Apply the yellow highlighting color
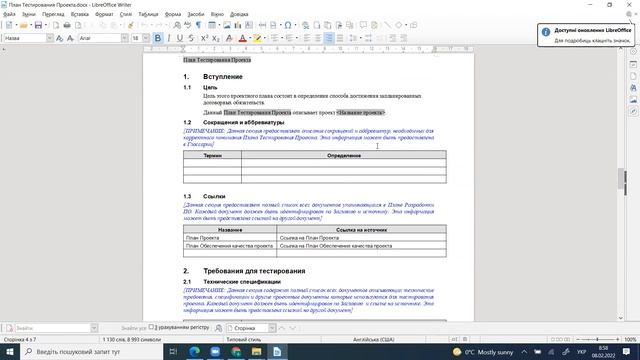Viewport: 640px width, 360px height. (257, 38)
